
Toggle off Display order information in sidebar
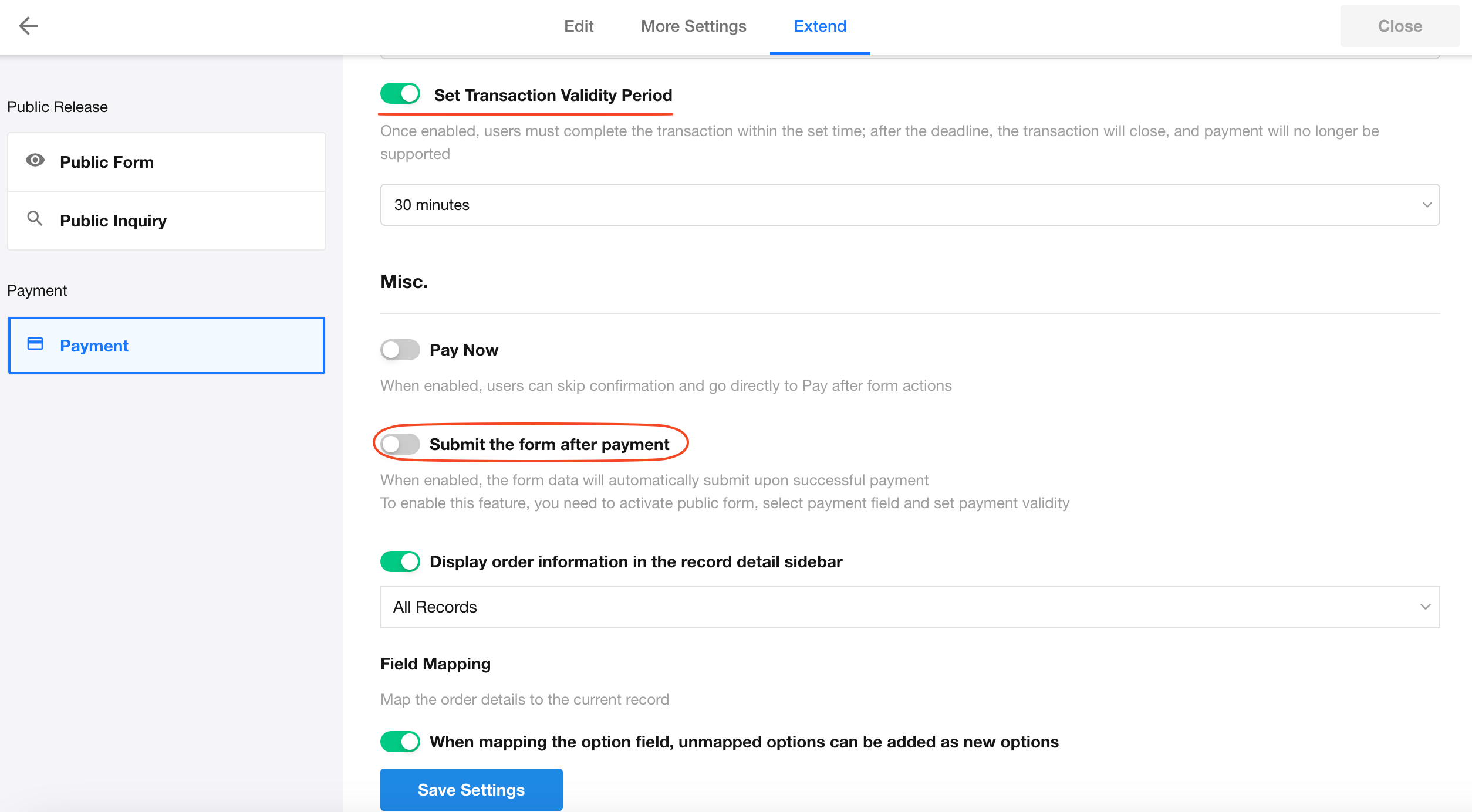(400, 561)
